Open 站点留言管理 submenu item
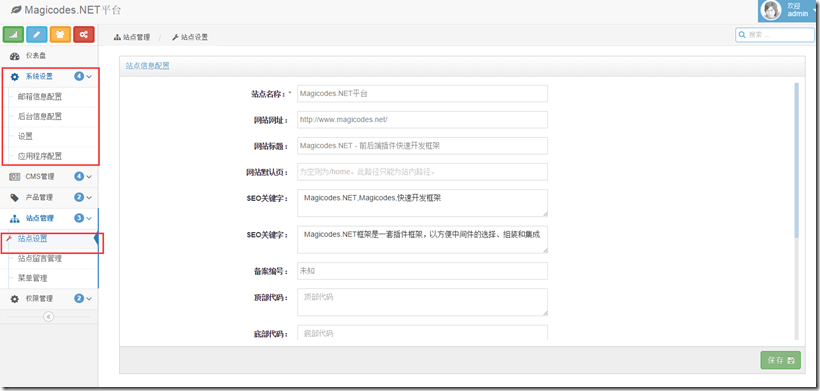820x391 pixels. pyautogui.click(x=40, y=259)
